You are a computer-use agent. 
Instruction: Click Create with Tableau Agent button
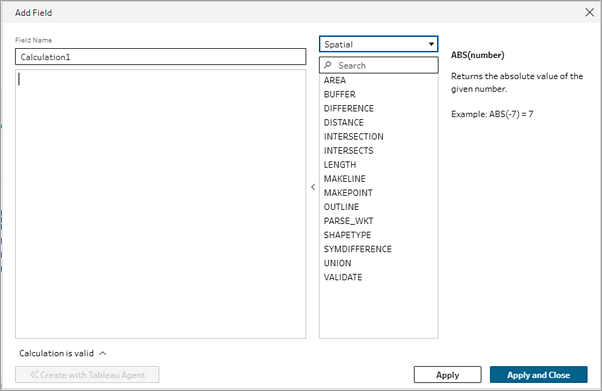click(87, 375)
